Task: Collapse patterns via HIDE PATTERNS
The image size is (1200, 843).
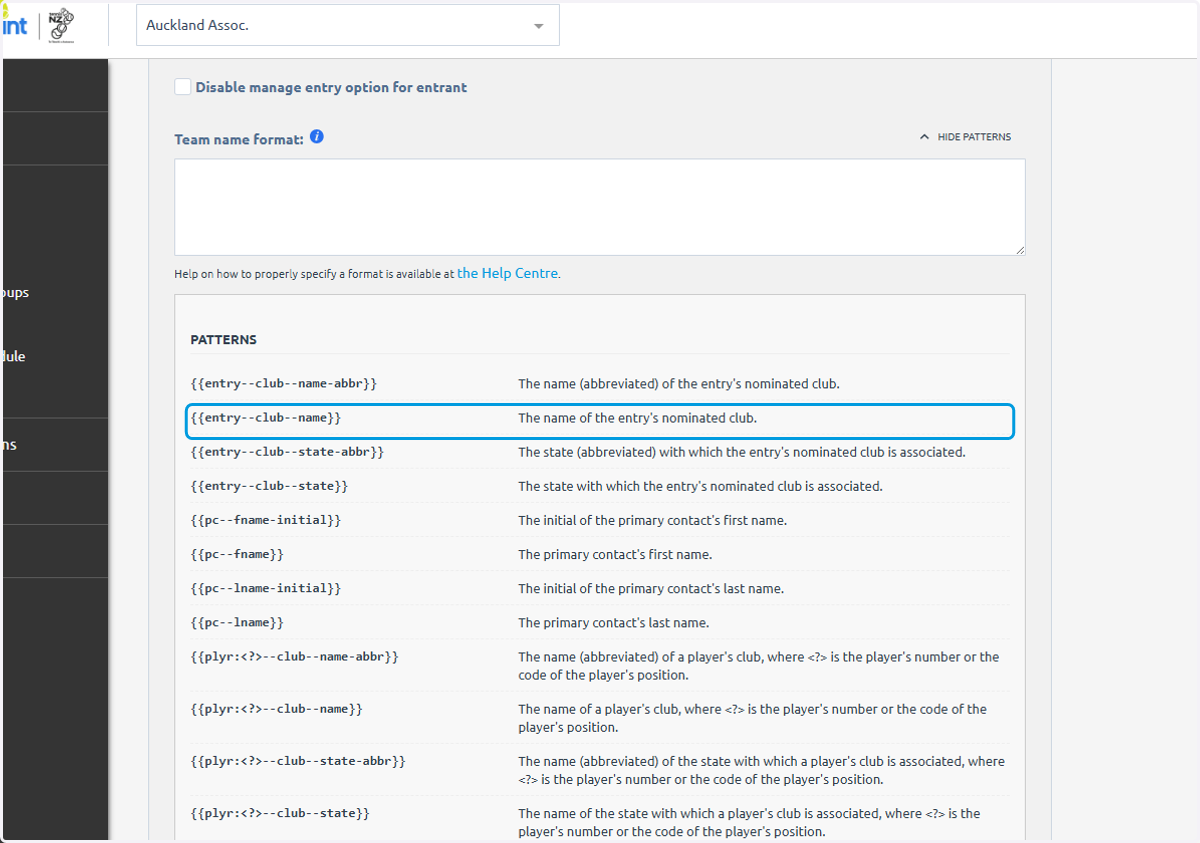Action: point(965,137)
